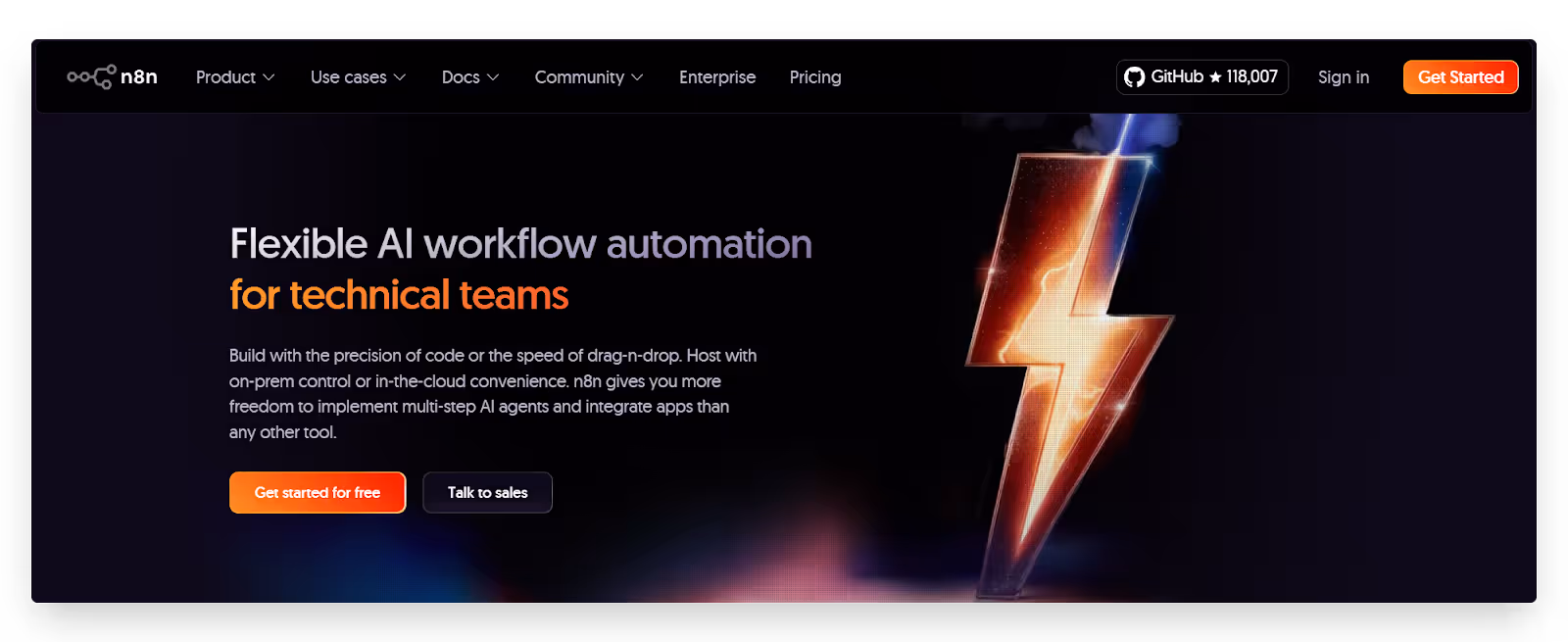This screenshot has height=642, width=1568.
Task: Click the Get started for free button
Action: pos(318,492)
